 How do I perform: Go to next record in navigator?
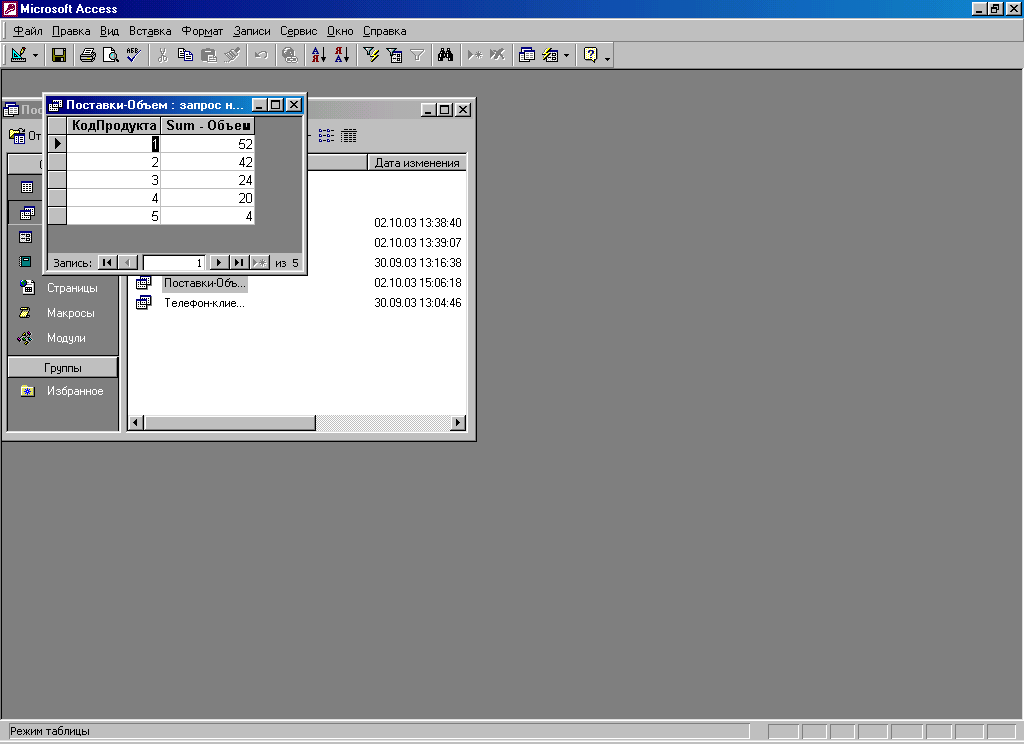219,263
